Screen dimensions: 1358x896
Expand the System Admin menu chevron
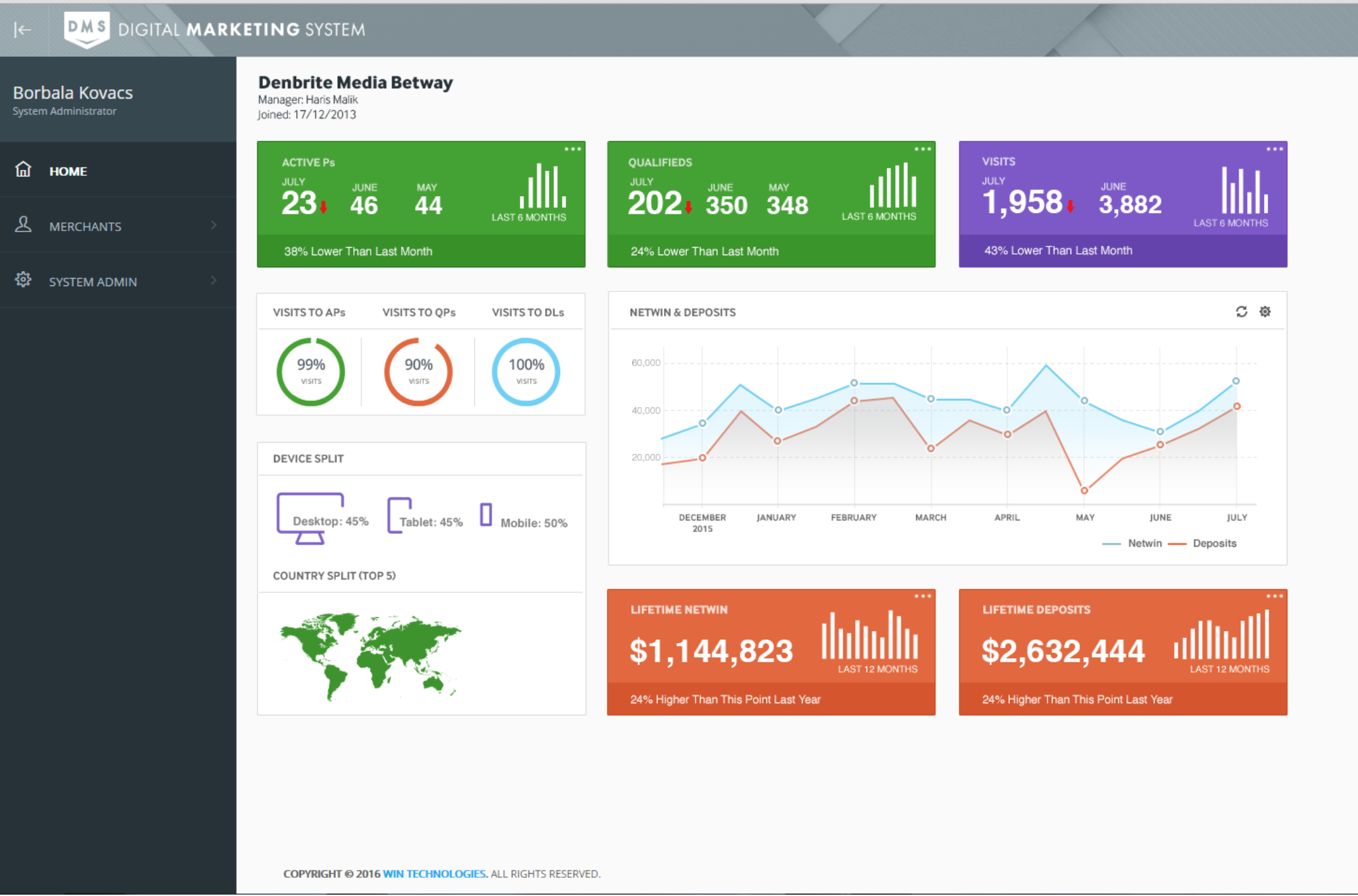coord(214,280)
